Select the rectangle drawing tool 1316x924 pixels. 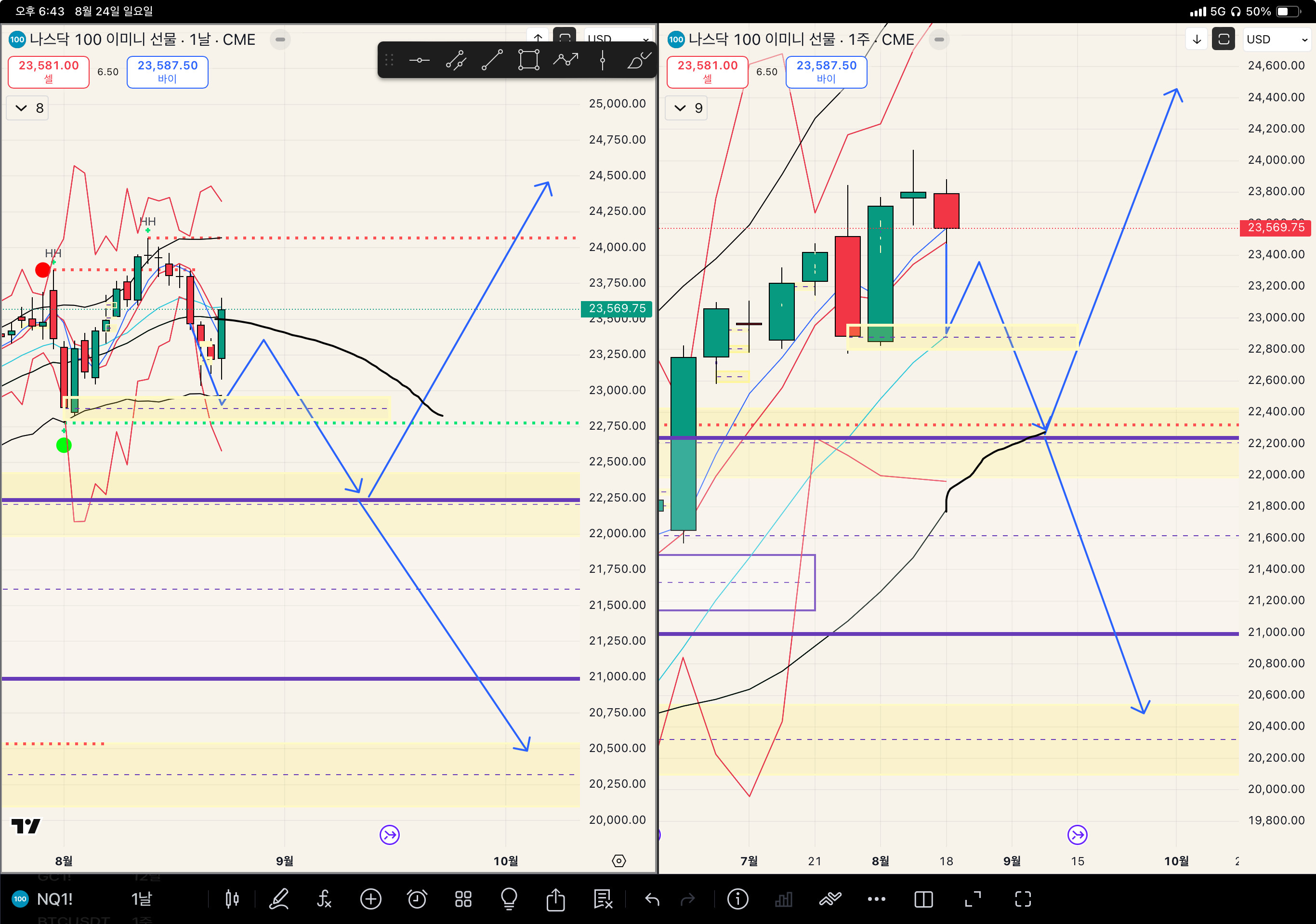(x=528, y=60)
